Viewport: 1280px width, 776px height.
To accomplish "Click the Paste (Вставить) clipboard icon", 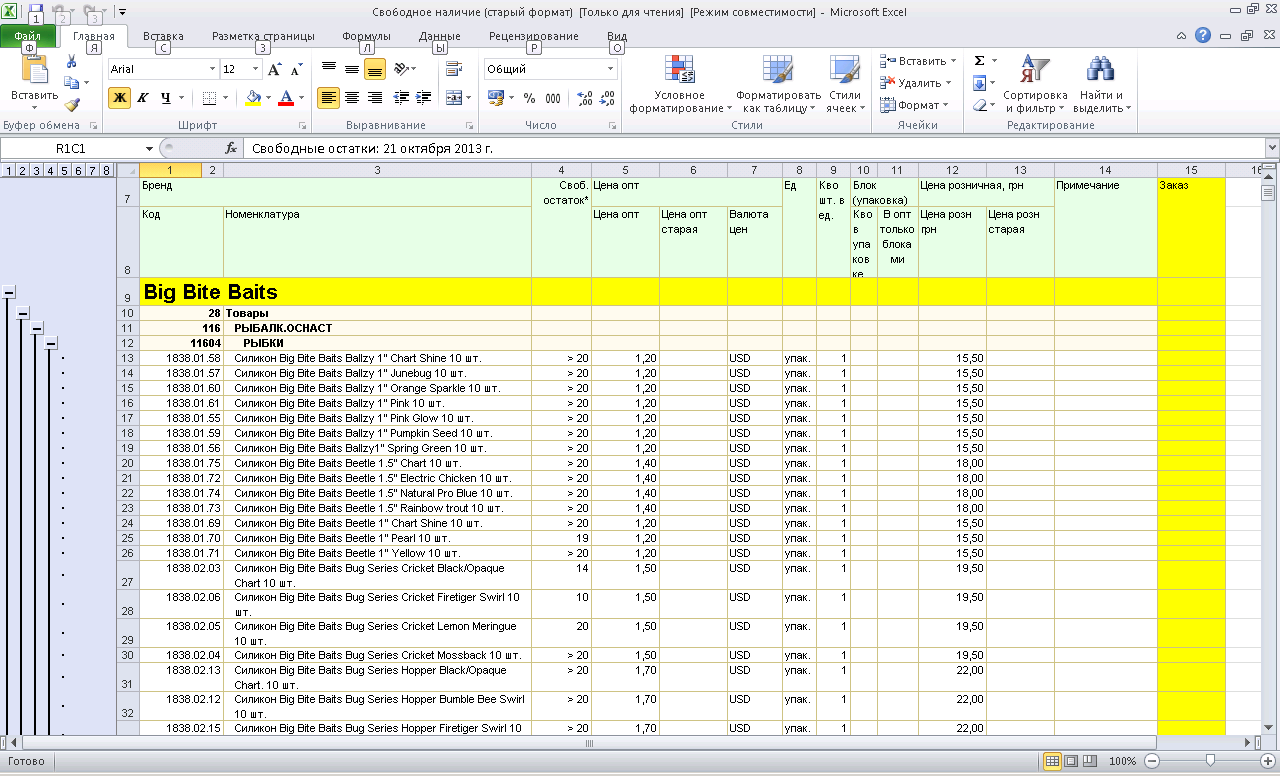I will tap(35, 70).
